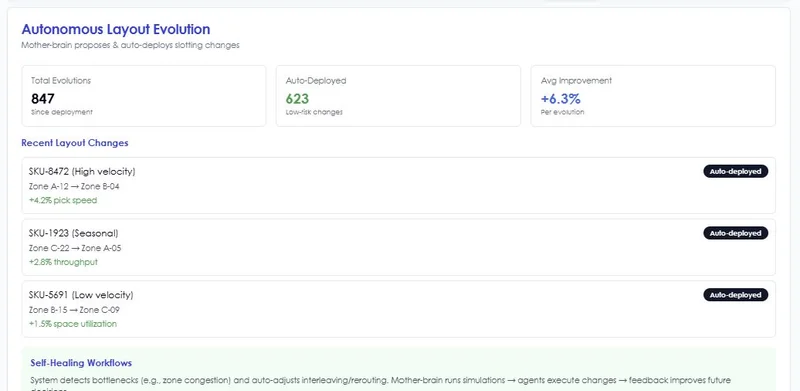Click the 623 auto-deployed value
The width and height of the screenshot is (800, 391).
297,99
